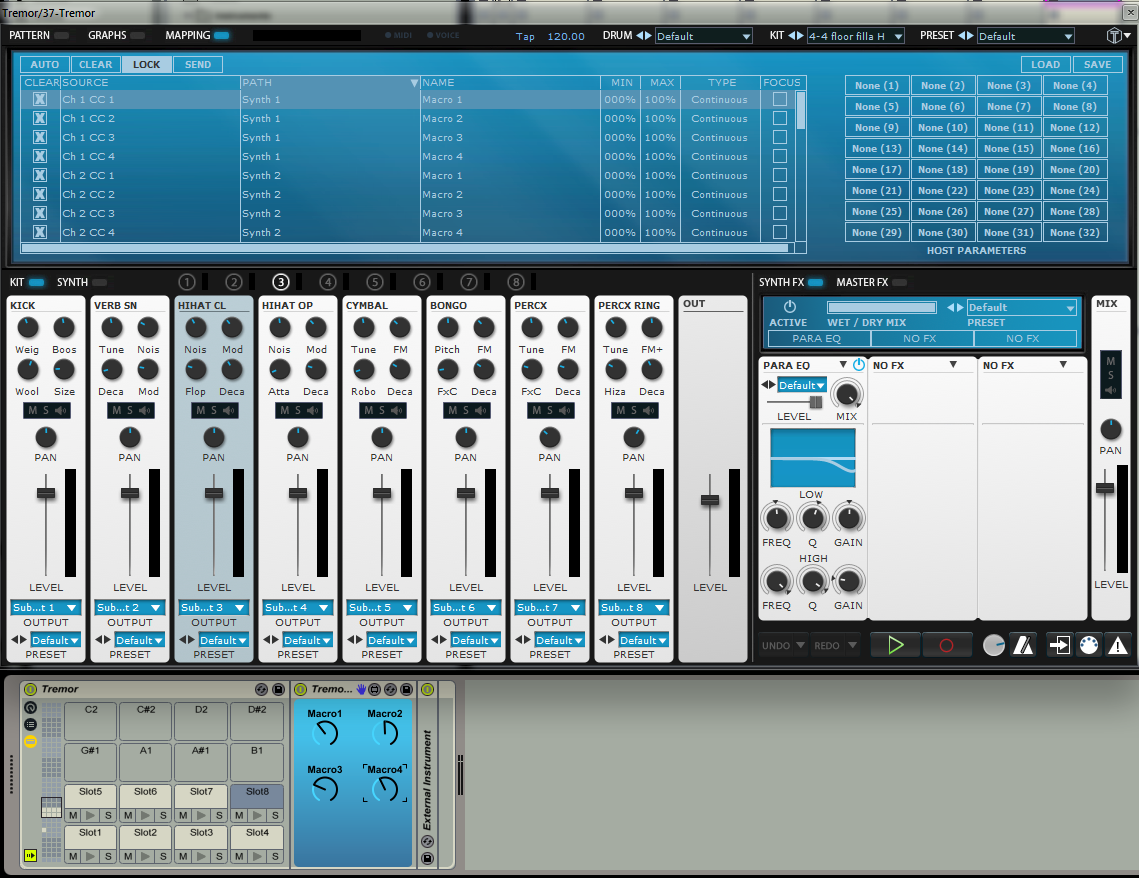
Task: Click the Tremor drum rack save icon
Action: (x=277, y=690)
